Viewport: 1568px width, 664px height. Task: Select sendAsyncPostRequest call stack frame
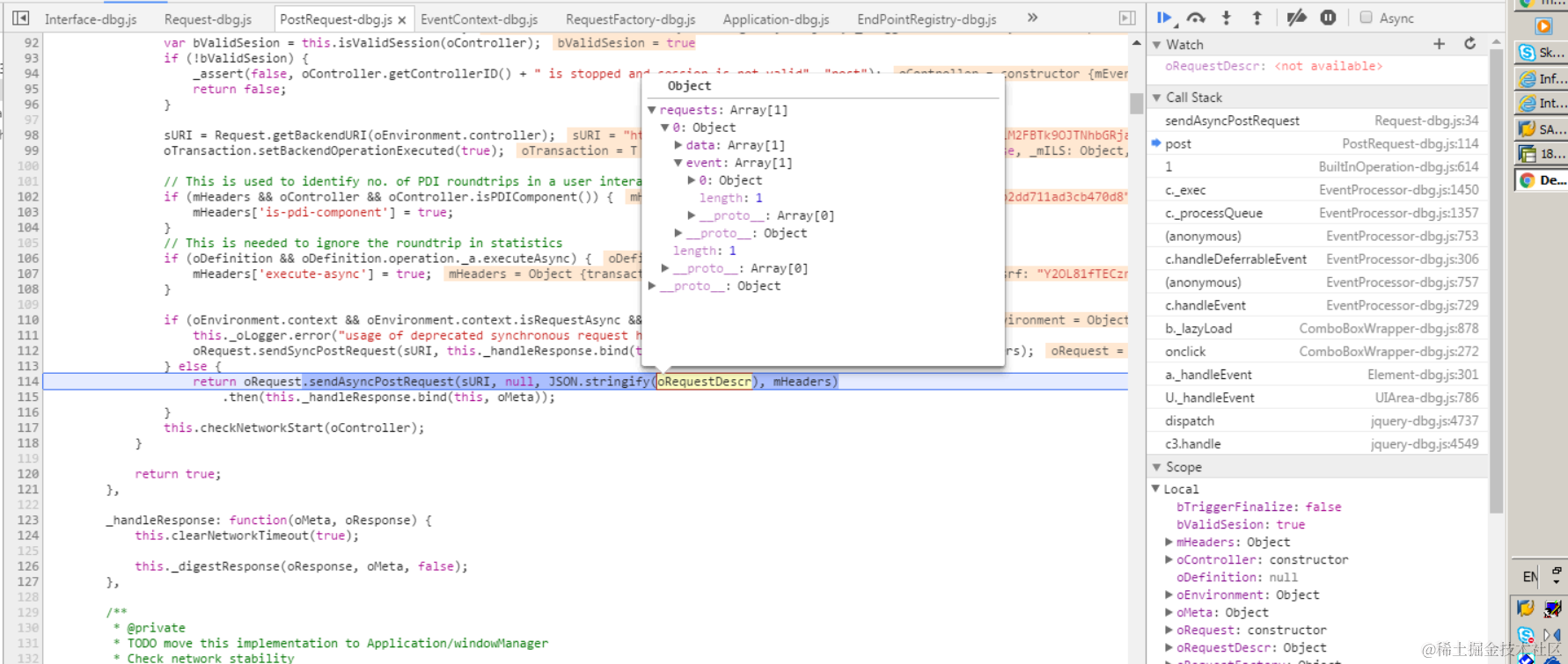coord(1318,120)
